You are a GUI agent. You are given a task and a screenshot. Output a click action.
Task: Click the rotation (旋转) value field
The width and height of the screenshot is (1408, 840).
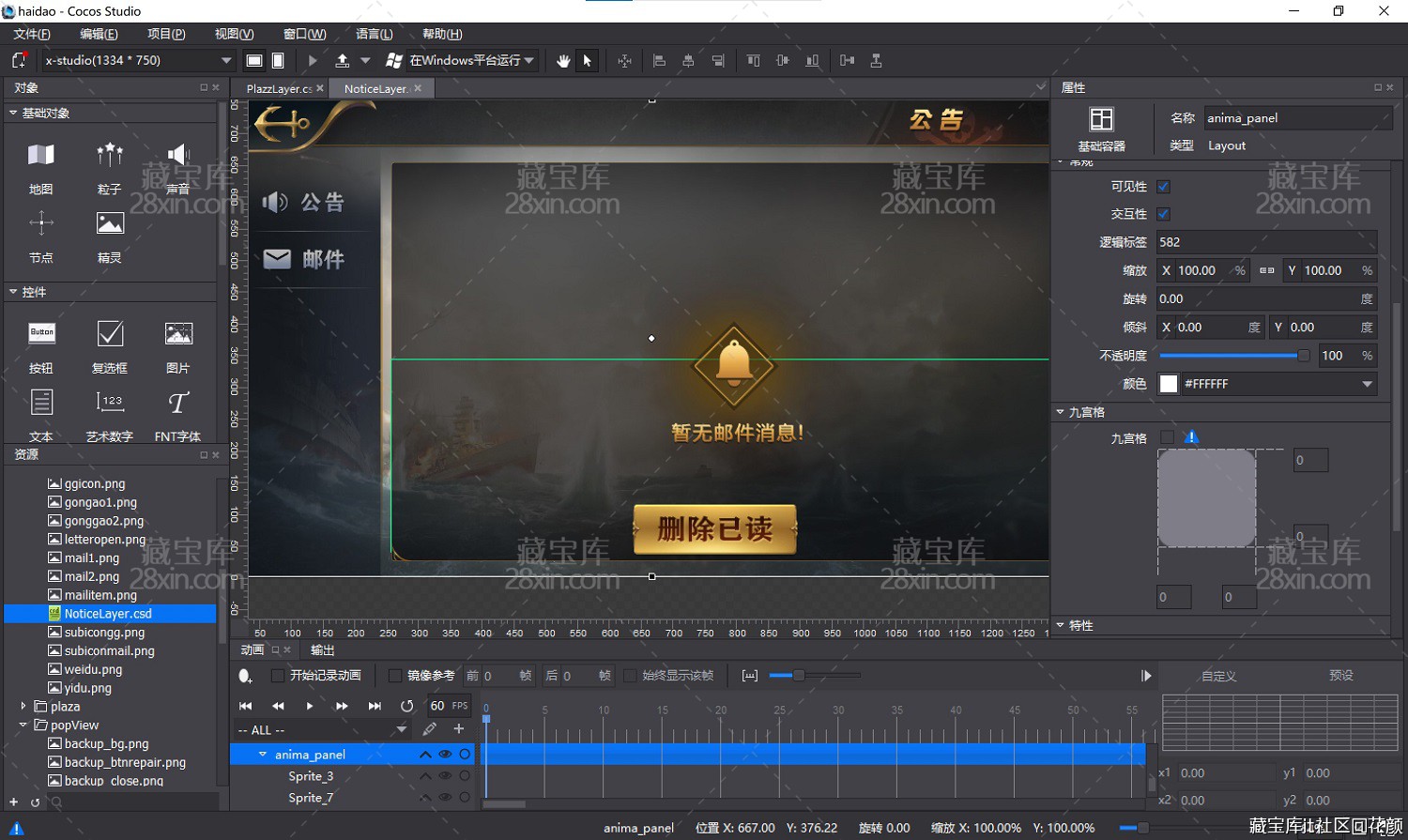pos(1266,299)
